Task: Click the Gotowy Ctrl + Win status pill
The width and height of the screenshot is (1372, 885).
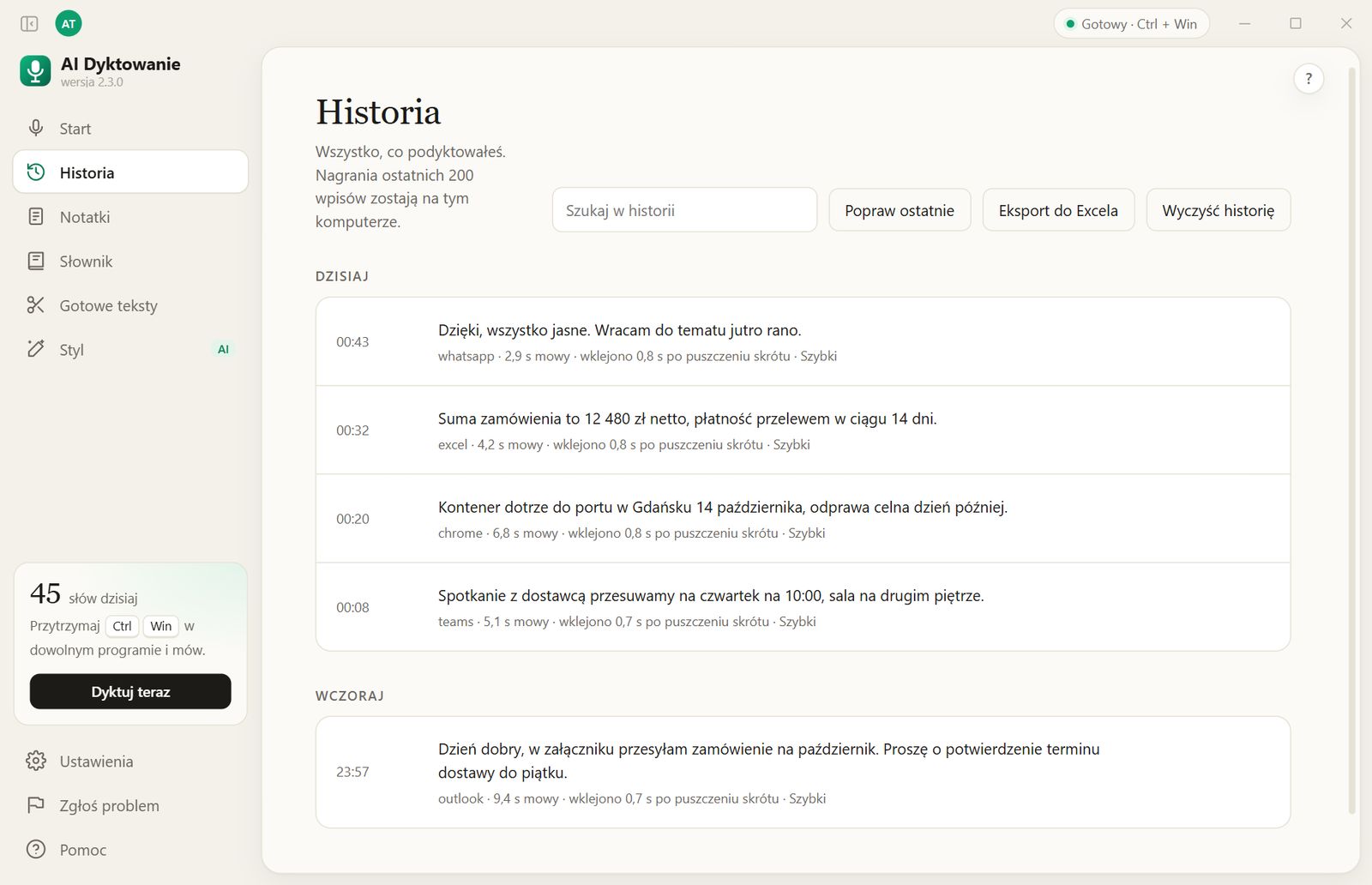Action: point(1131,24)
